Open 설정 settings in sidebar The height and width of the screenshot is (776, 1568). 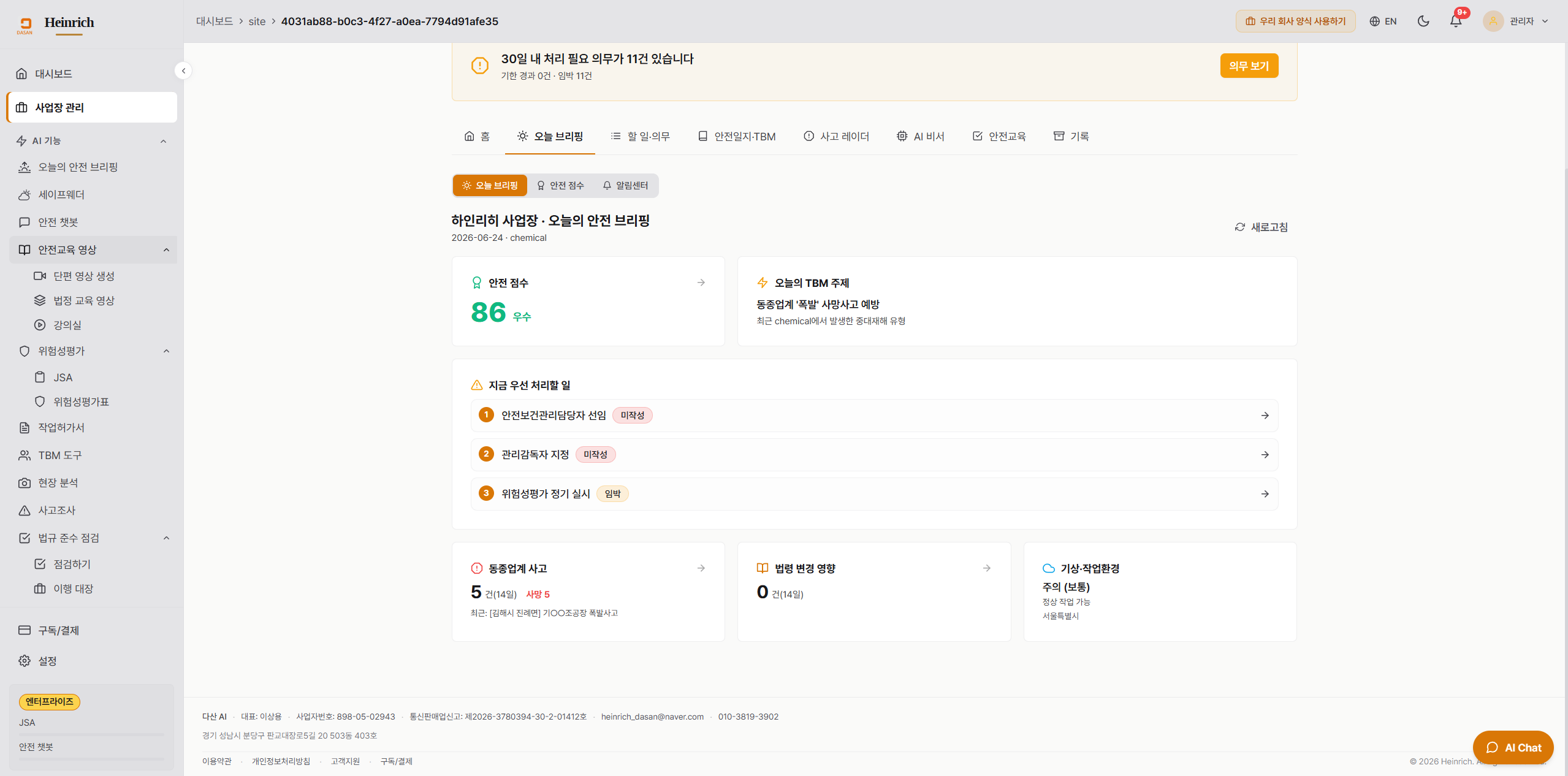click(92, 661)
